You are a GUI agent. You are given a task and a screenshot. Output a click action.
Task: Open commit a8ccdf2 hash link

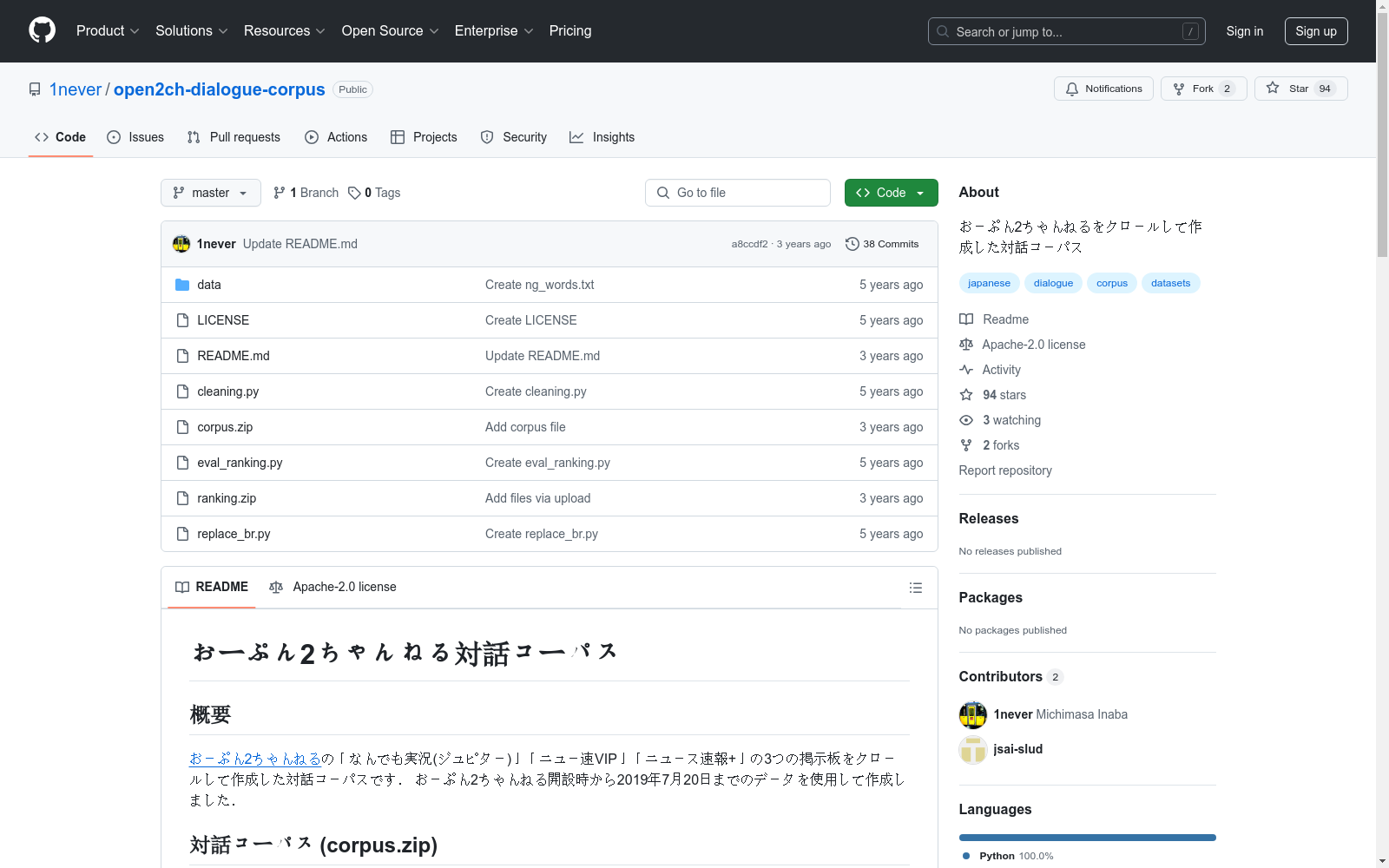749,244
